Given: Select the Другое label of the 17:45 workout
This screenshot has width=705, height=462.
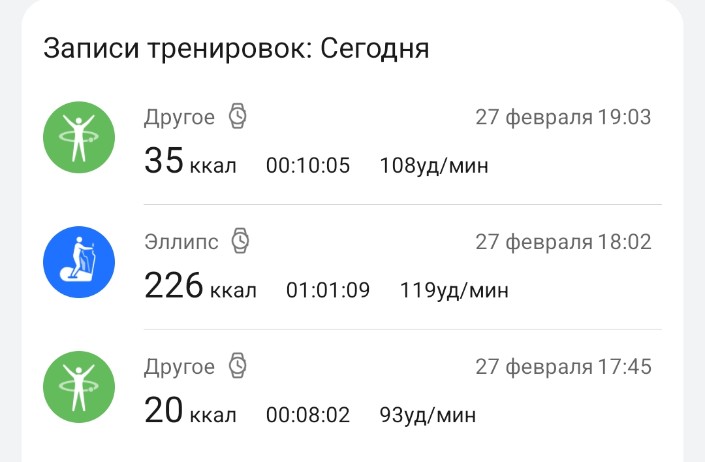Looking at the screenshot, I should [x=179, y=367].
